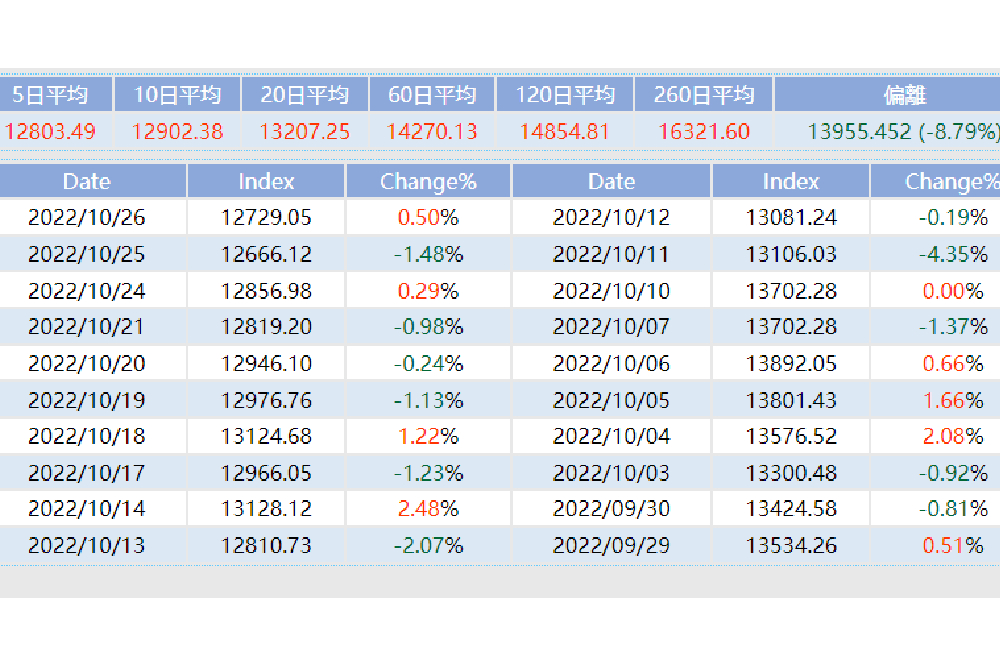Click the date 2022/09/29

pyautogui.click(x=611, y=545)
